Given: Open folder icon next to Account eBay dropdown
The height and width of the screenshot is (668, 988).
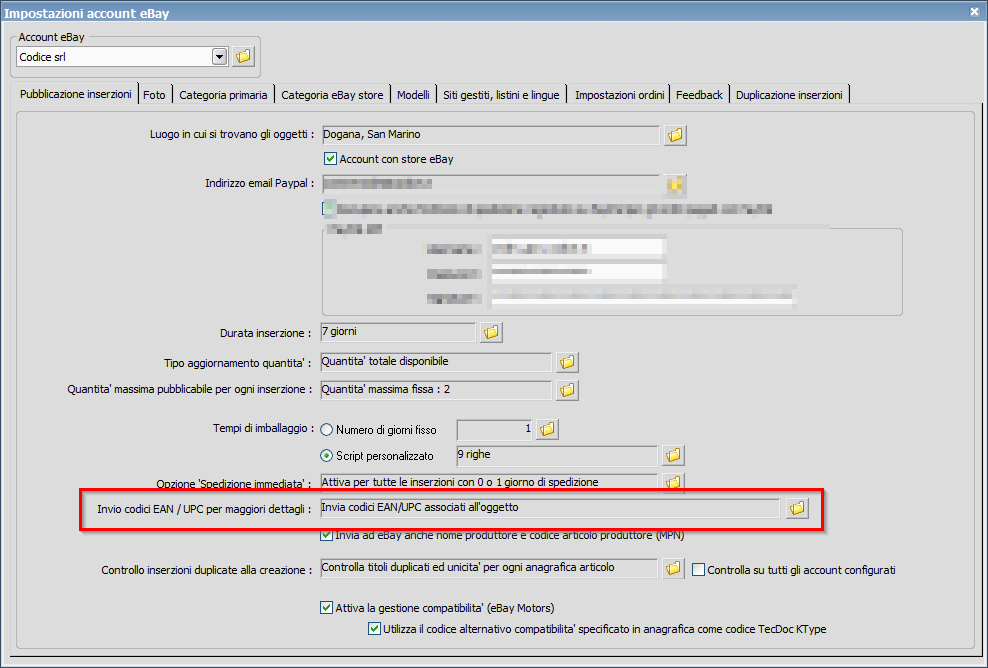Looking at the screenshot, I should (243, 57).
